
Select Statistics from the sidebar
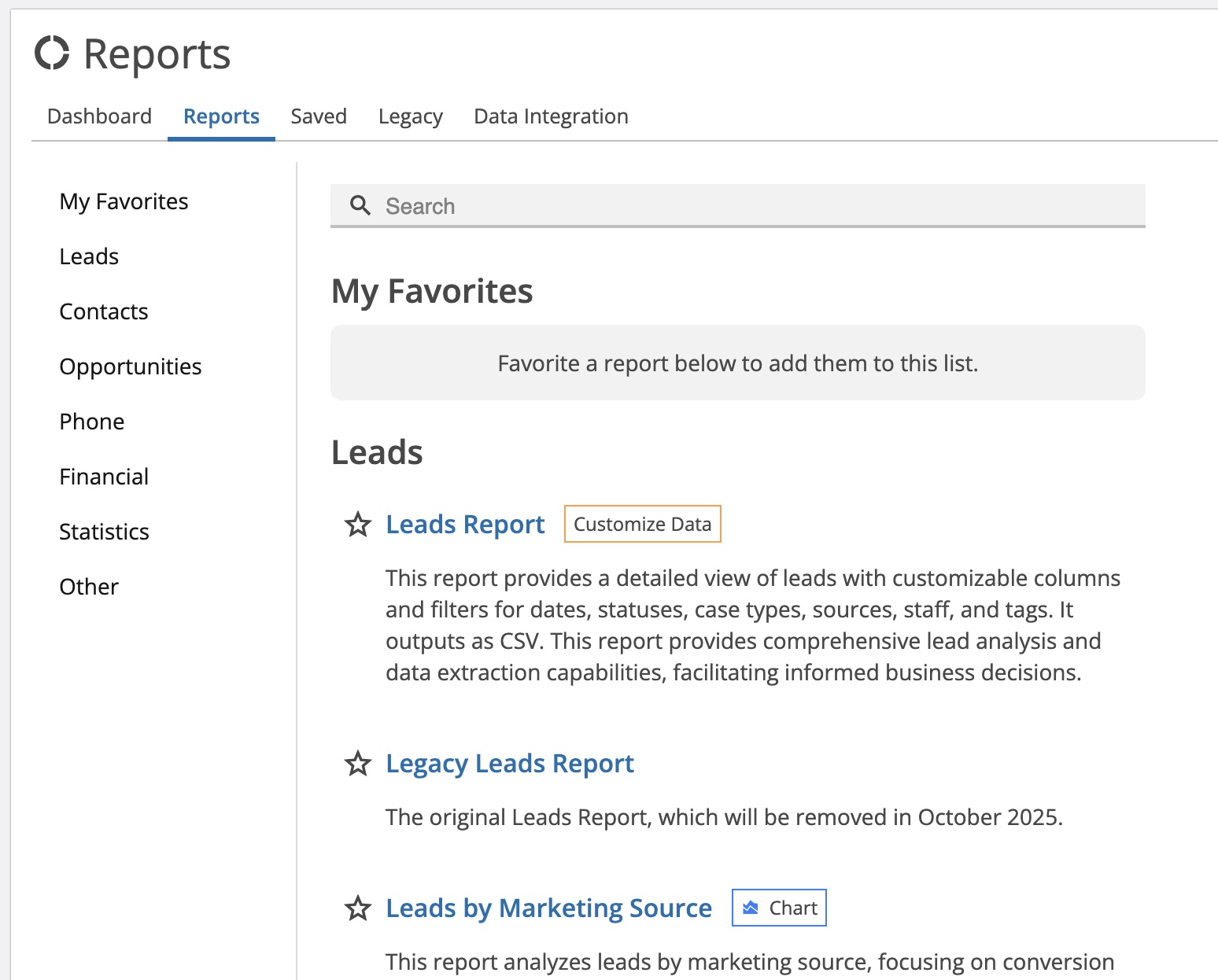click(x=105, y=531)
